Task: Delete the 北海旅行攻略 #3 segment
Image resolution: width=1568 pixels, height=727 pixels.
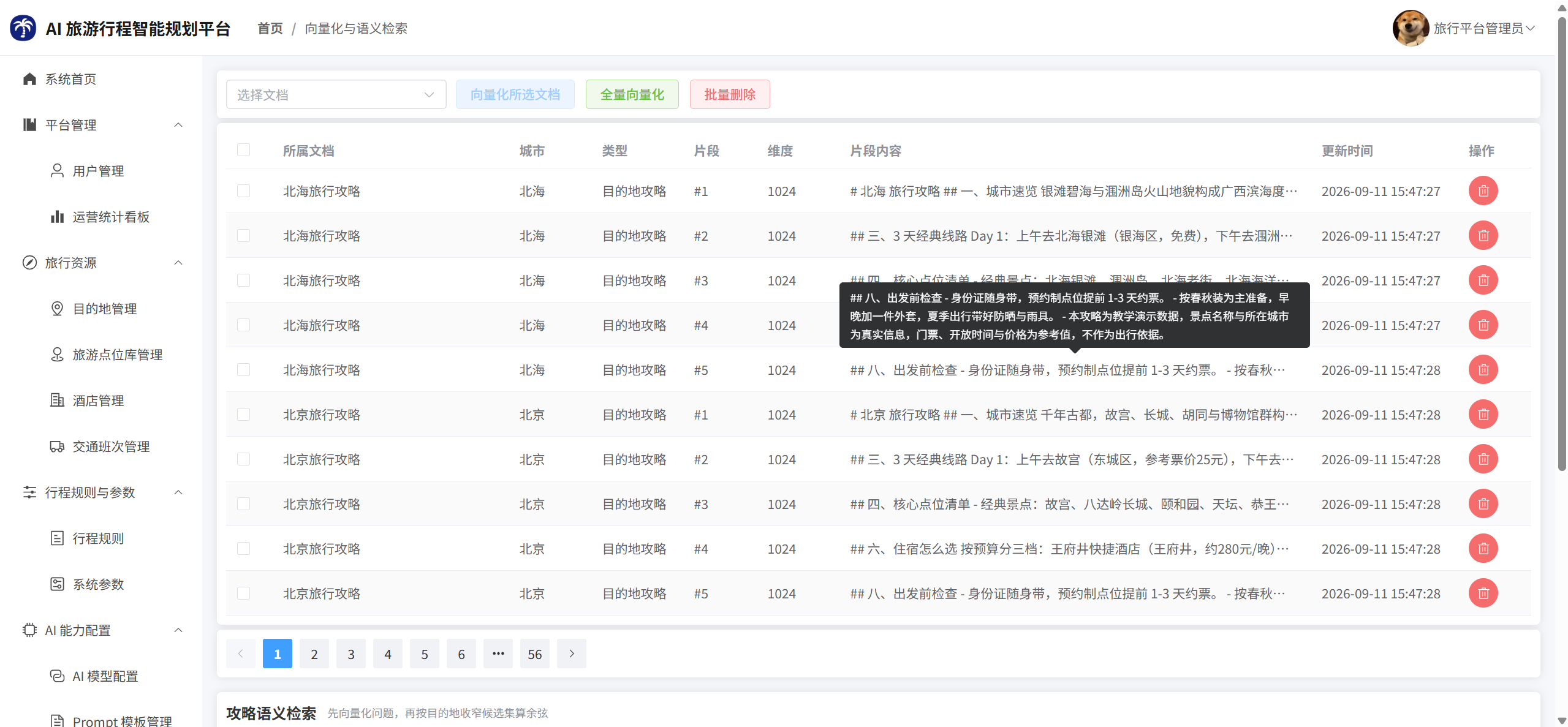Action: [x=1483, y=280]
